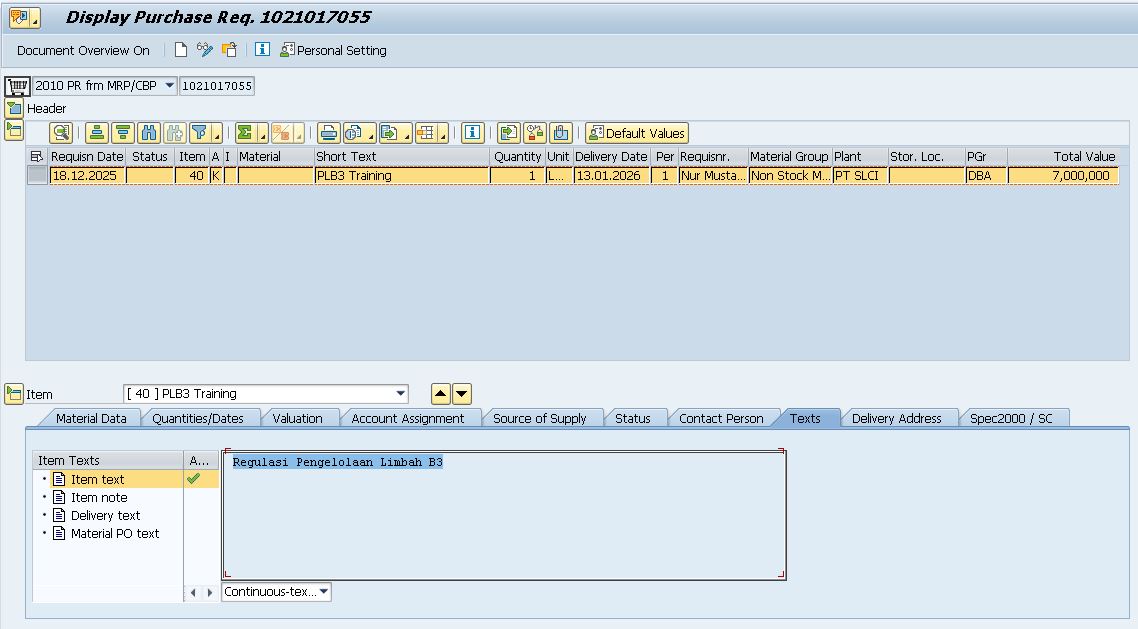Viewport: 1138px width, 629px height.
Task: Toggle Display/Change mode icon
Action: coord(205,50)
